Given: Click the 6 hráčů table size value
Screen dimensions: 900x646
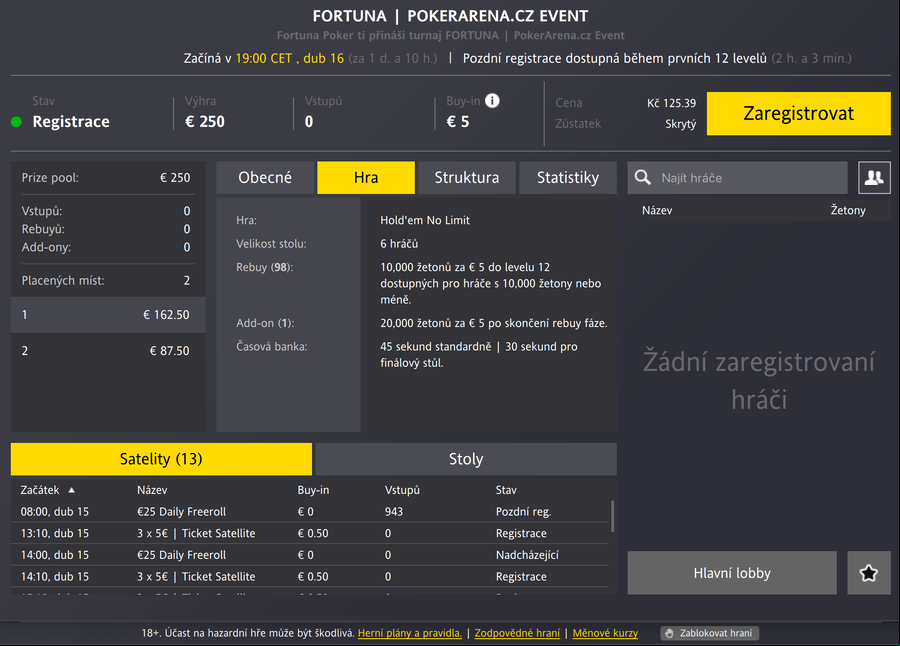Looking at the screenshot, I should (x=399, y=243).
